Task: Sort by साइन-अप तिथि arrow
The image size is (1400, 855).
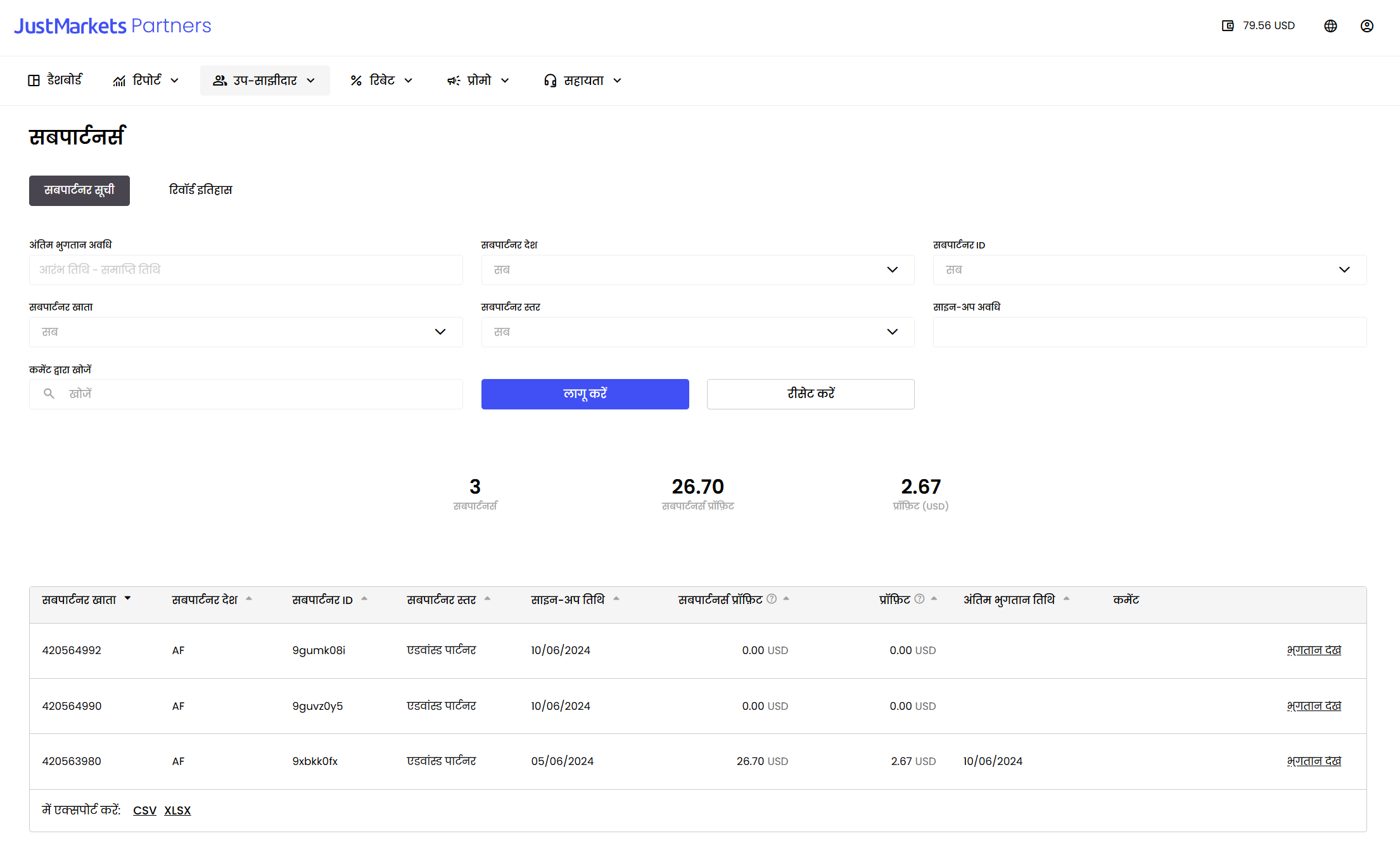Action: point(616,599)
